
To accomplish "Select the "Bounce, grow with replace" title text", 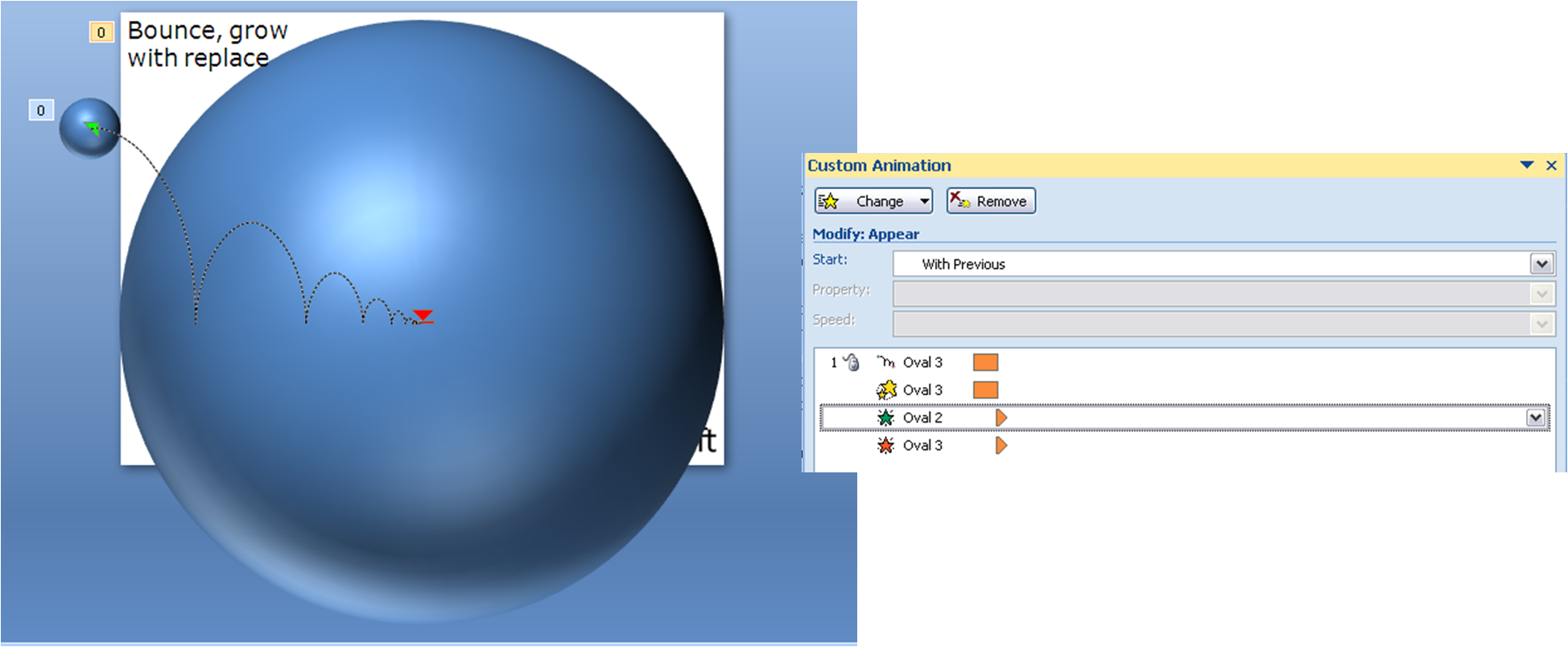I will click(207, 44).
